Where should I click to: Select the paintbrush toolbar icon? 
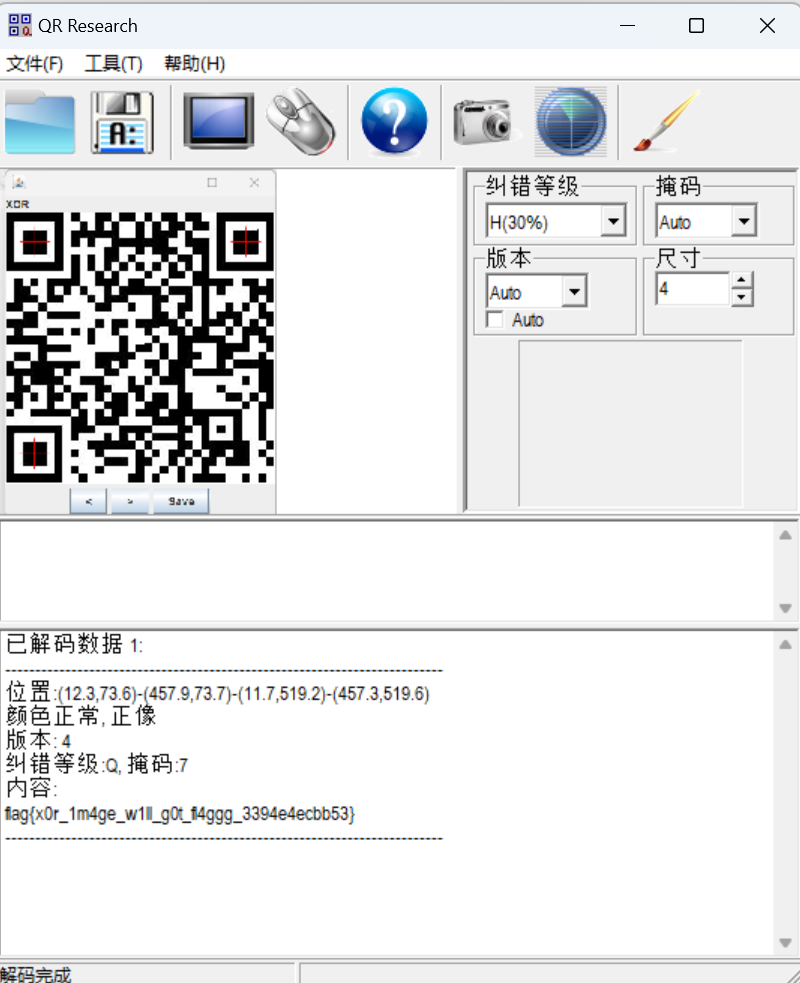(x=666, y=121)
